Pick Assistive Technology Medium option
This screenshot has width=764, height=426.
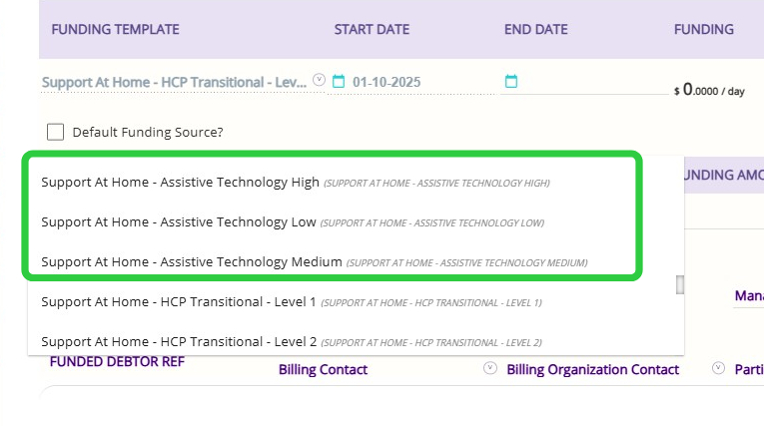click(191, 262)
